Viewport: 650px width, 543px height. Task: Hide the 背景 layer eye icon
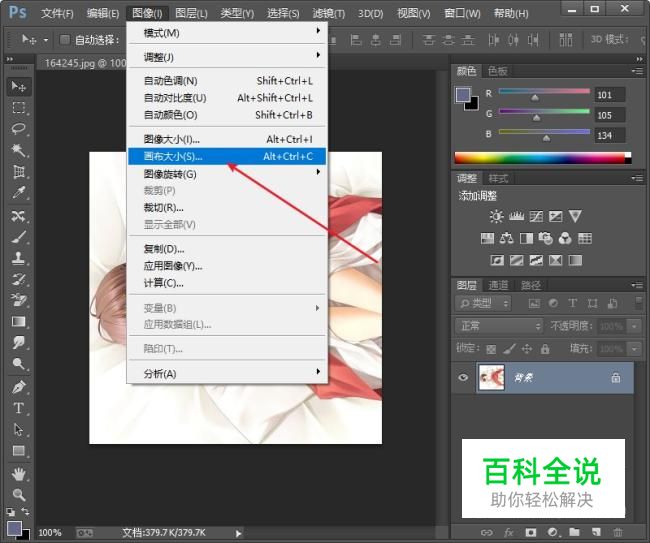pyautogui.click(x=463, y=378)
